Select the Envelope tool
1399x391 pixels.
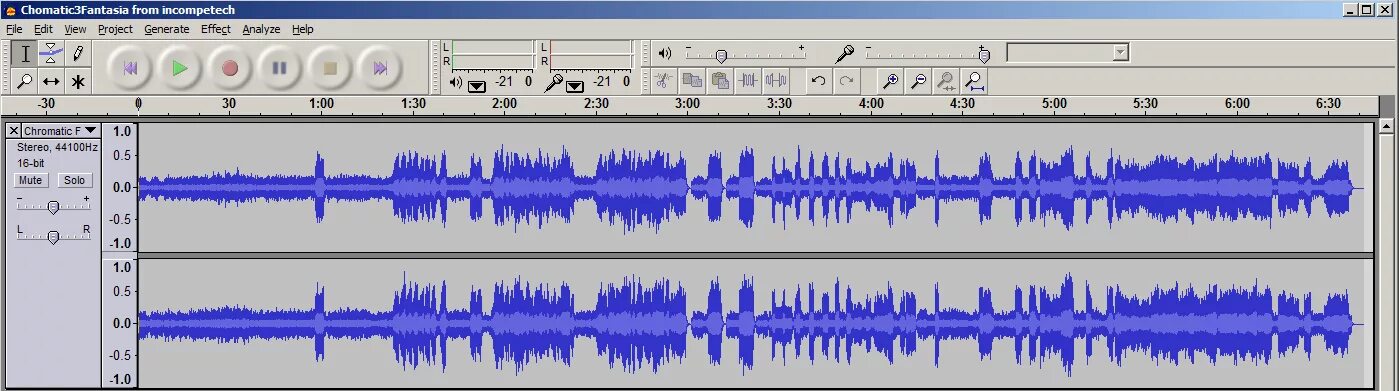pyautogui.click(x=52, y=54)
